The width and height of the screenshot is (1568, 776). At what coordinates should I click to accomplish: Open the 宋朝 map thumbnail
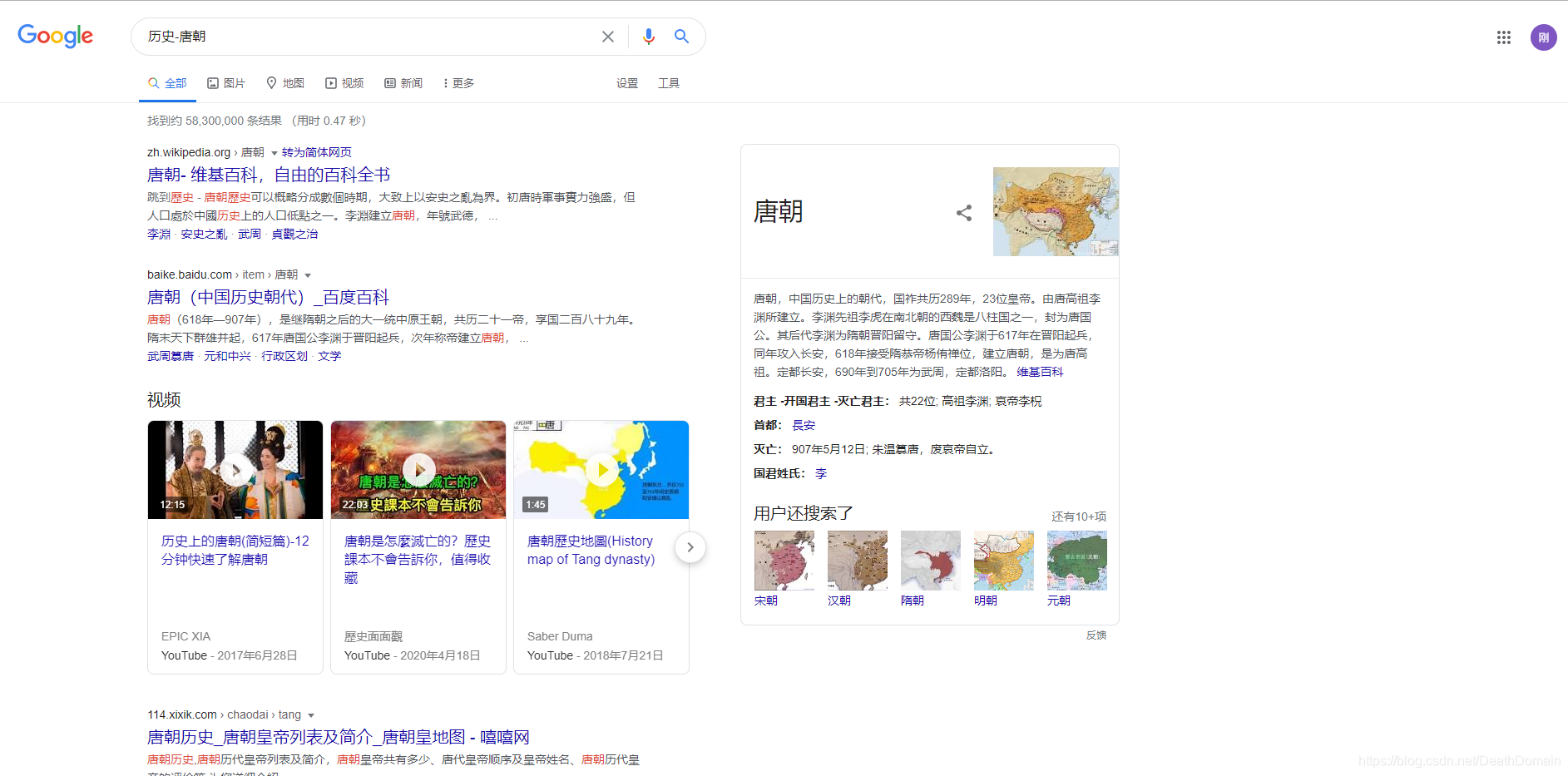[784, 561]
